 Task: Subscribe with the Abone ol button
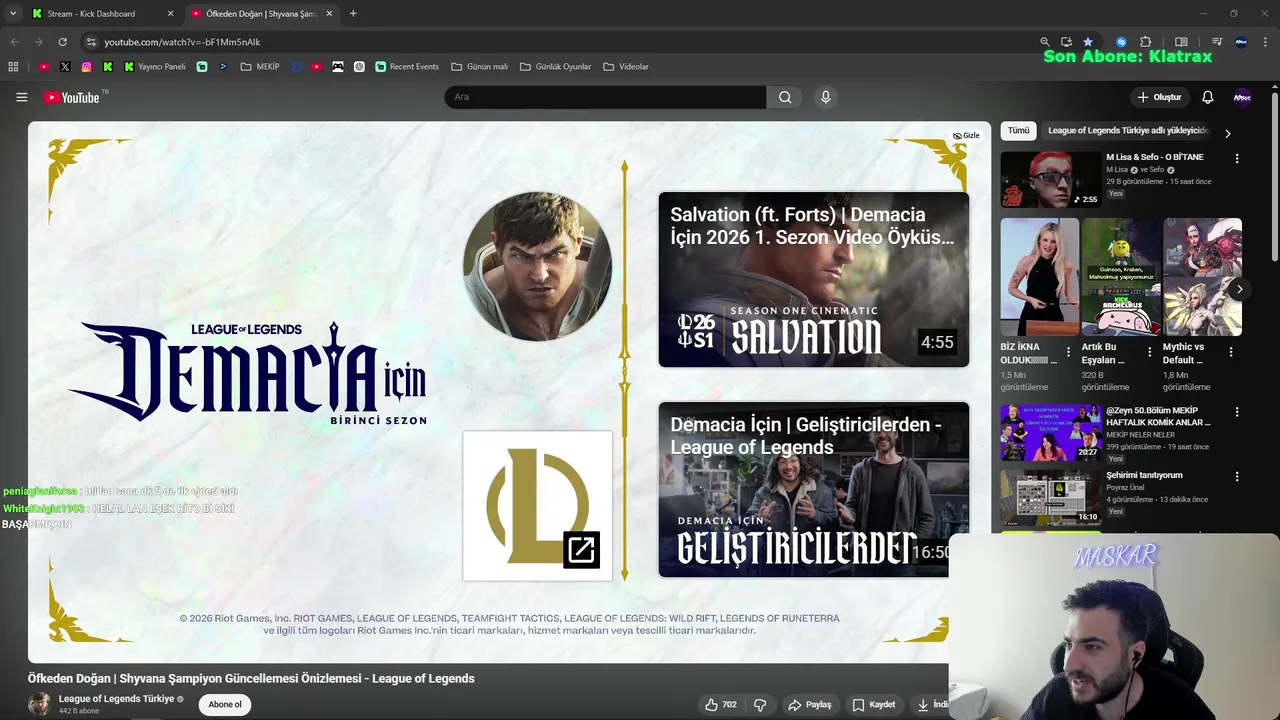225,704
